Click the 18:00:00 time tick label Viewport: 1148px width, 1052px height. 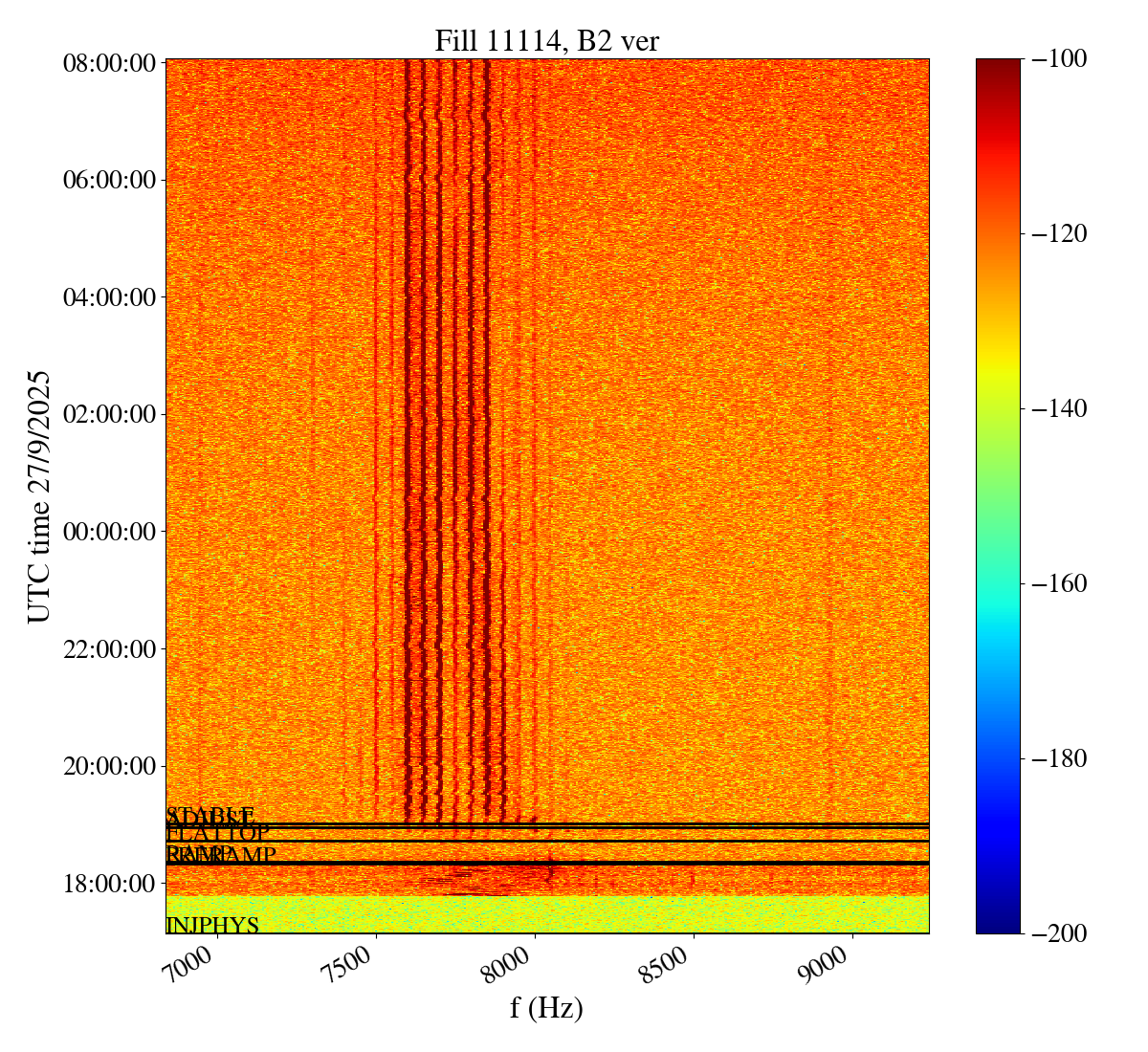click(109, 884)
